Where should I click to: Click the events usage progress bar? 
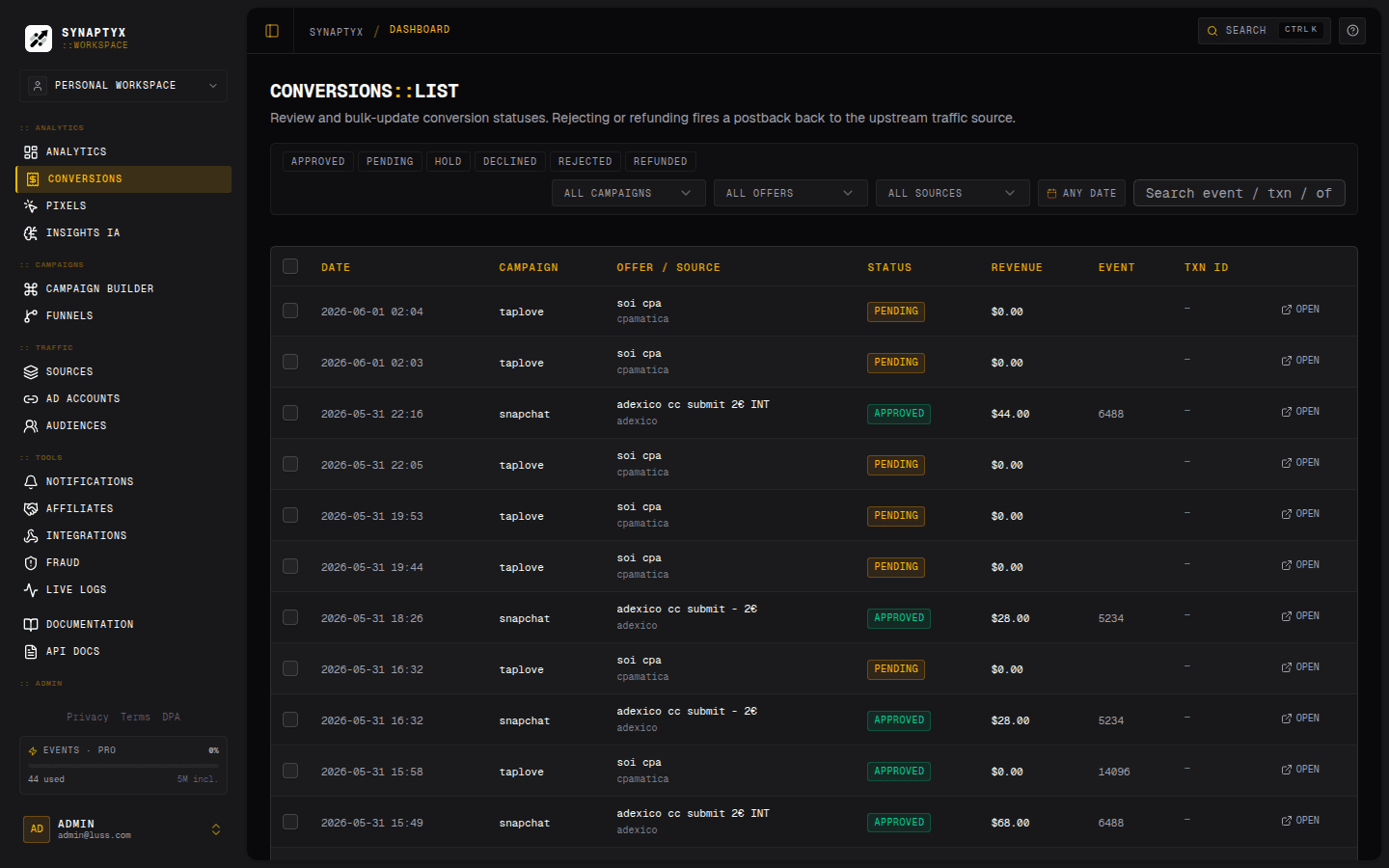point(123,766)
